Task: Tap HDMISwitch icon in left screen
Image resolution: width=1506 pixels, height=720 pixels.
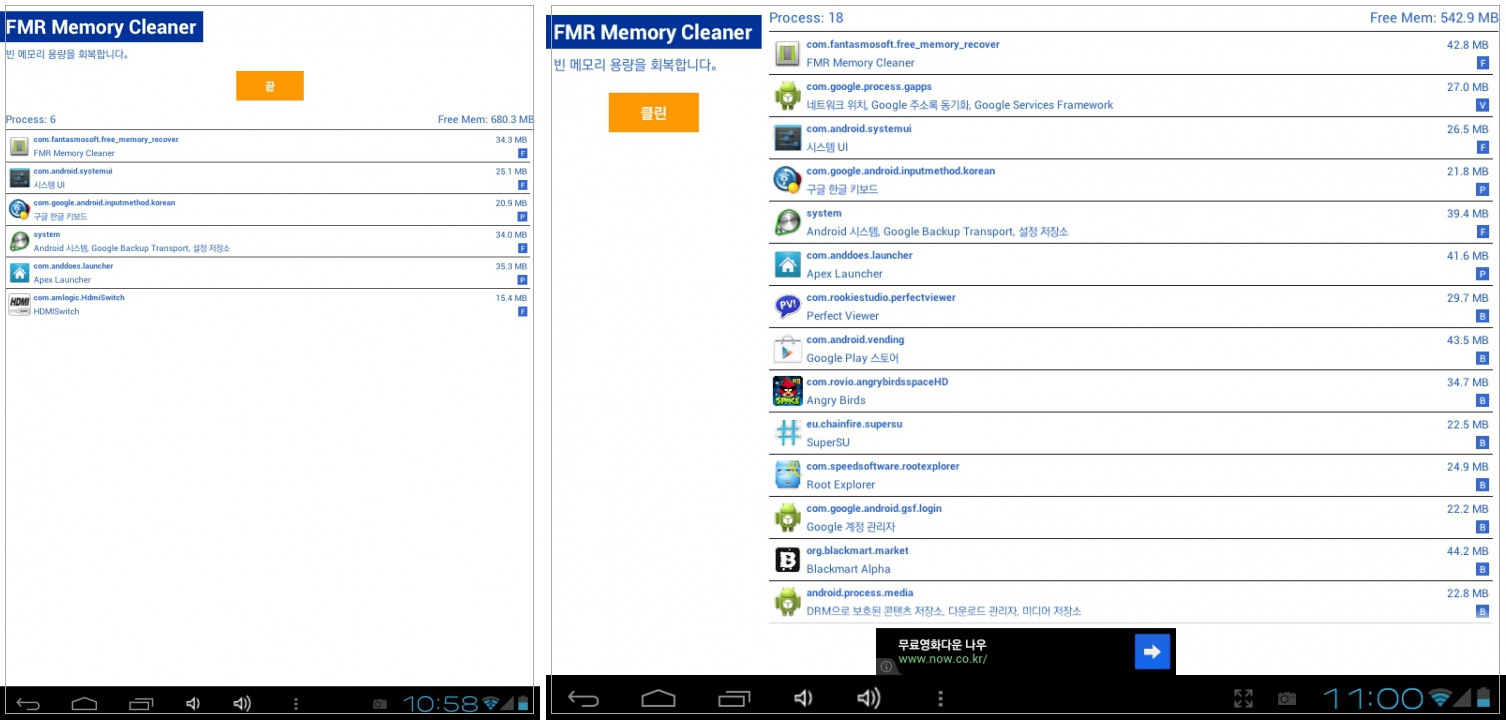Action: point(19,305)
